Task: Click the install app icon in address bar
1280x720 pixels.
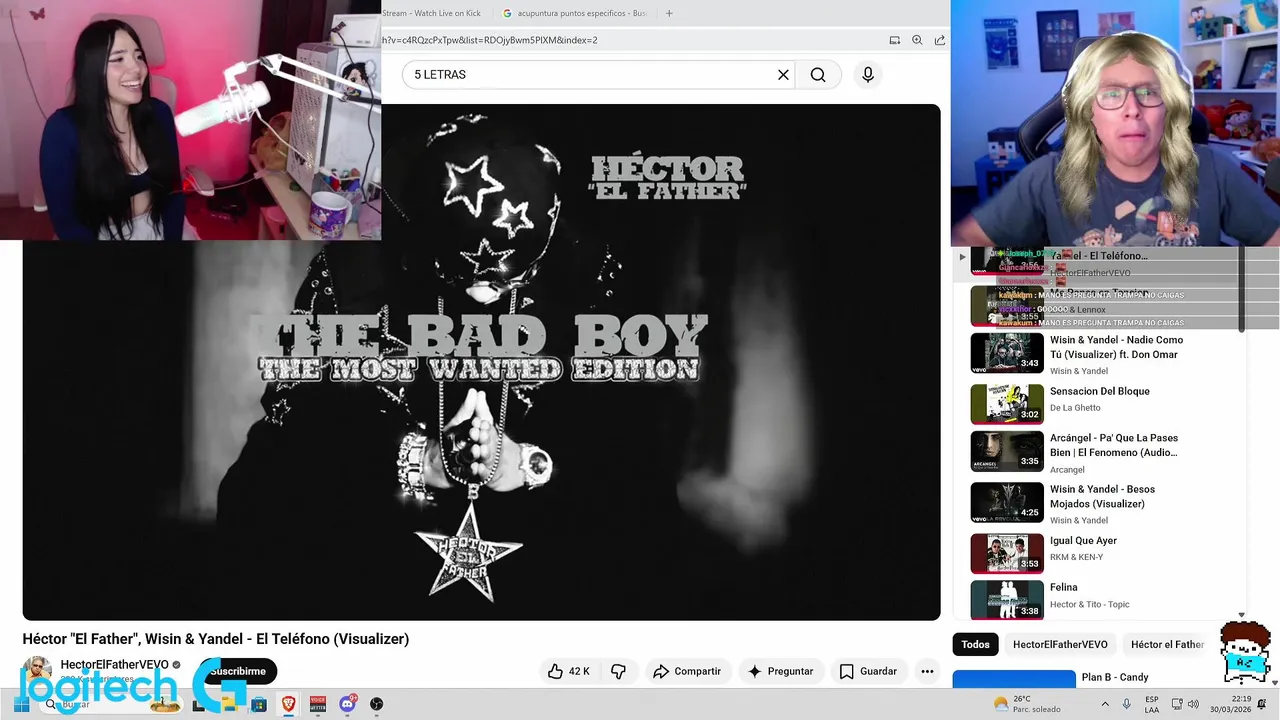Action: coord(894,40)
